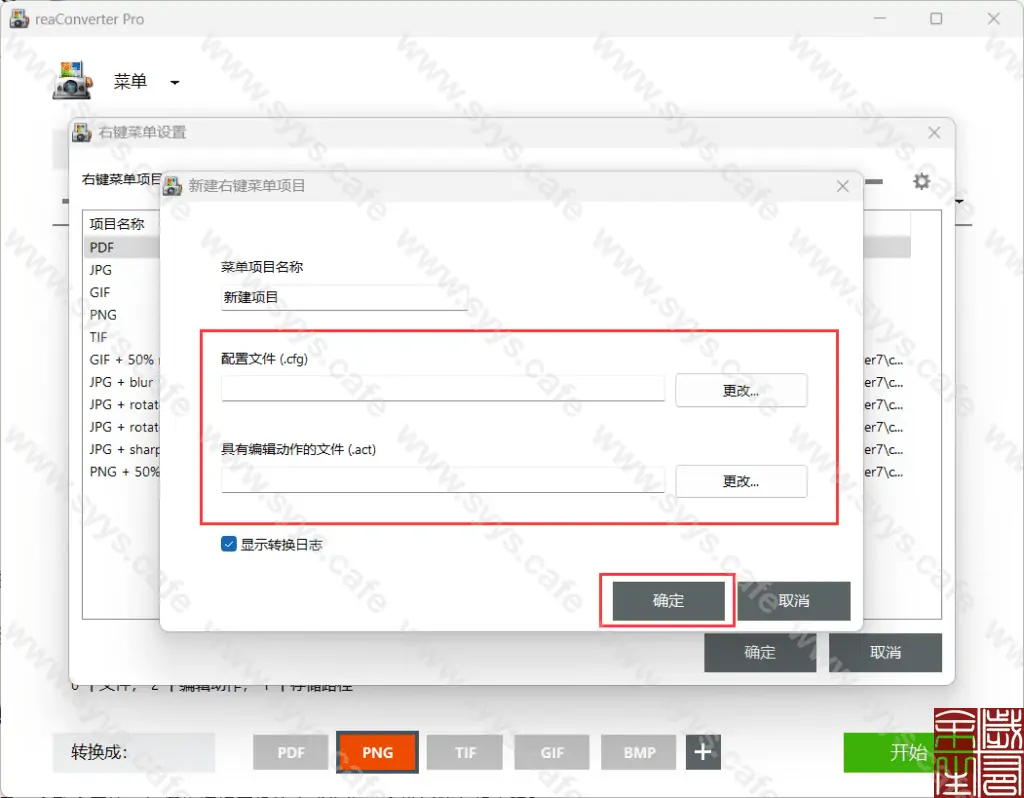Maximize the reaConverter Pro window

pyautogui.click(x=936, y=19)
